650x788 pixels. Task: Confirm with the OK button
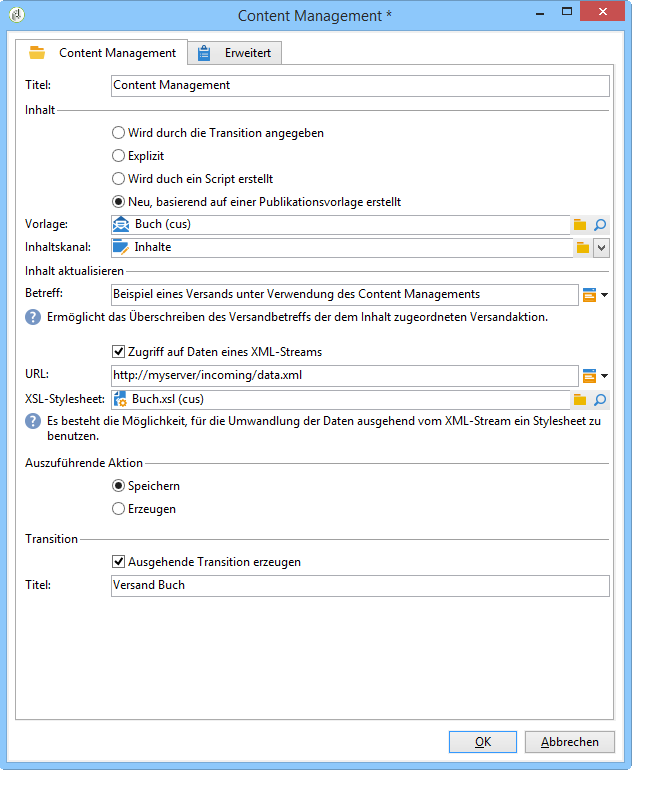click(x=483, y=742)
